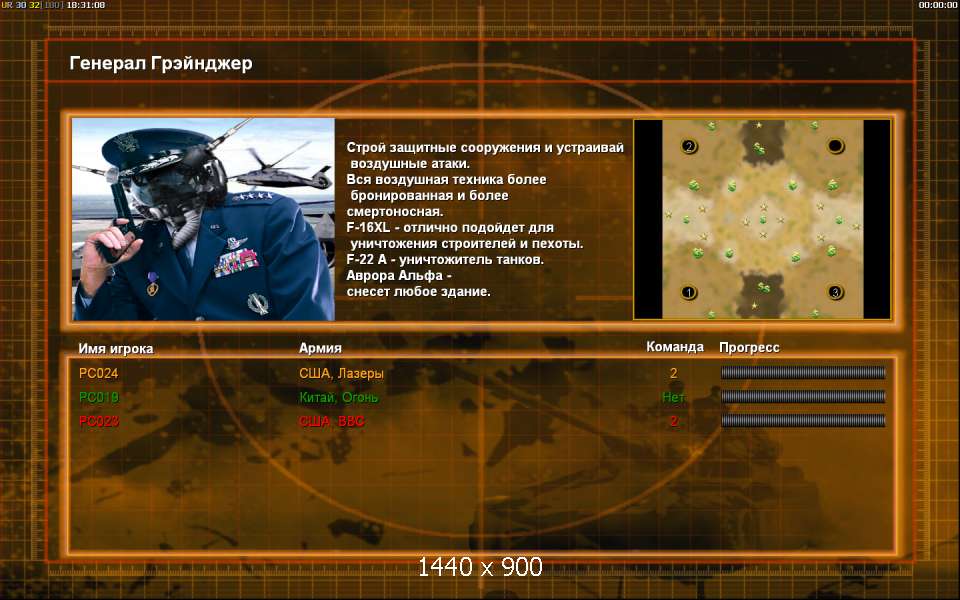Click the "Команда" column header
This screenshot has height=600, width=960.
coord(675,347)
